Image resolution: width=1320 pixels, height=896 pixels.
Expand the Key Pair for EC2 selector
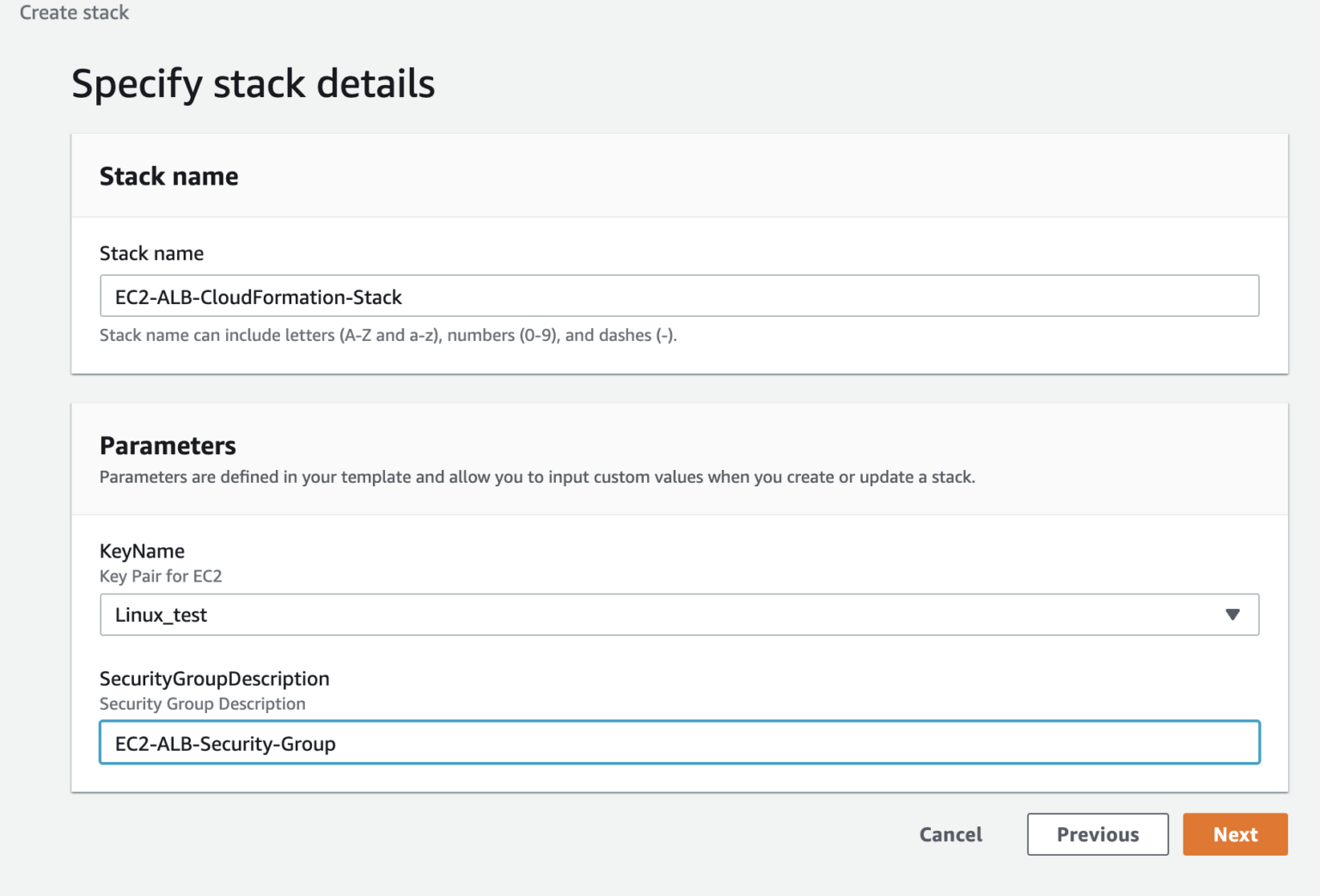[679, 614]
